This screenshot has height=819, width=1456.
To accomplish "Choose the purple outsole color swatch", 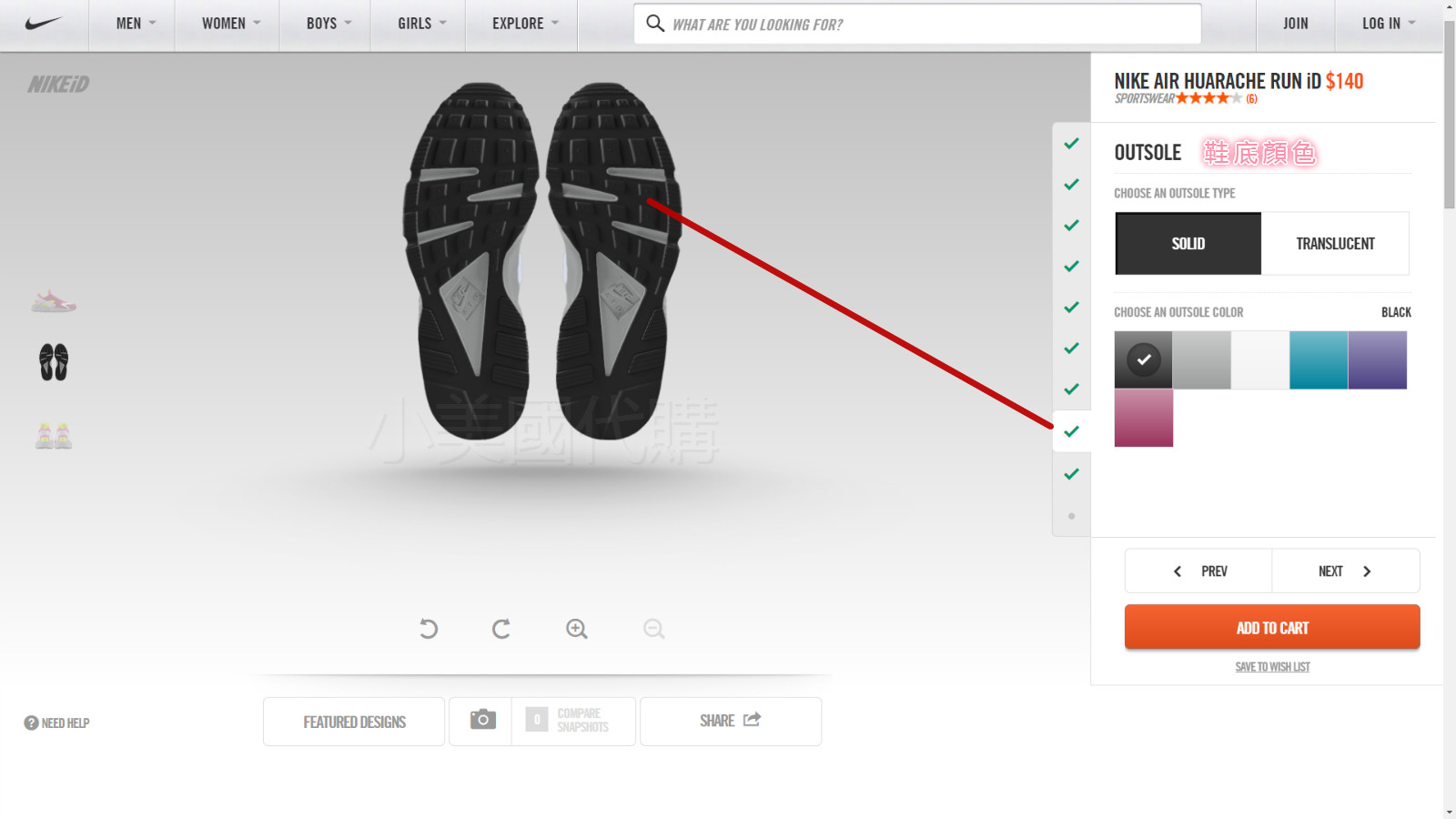I will coord(1378,360).
